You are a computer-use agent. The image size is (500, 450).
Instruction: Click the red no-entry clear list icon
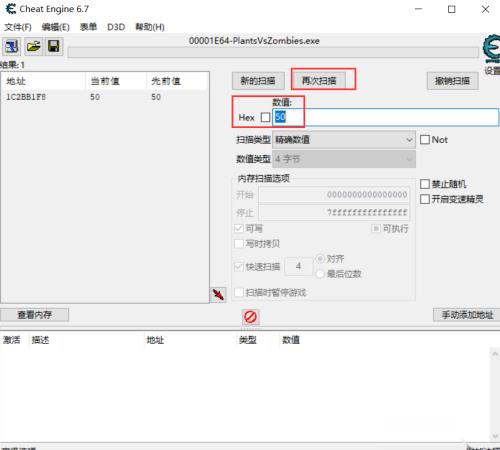[250, 317]
